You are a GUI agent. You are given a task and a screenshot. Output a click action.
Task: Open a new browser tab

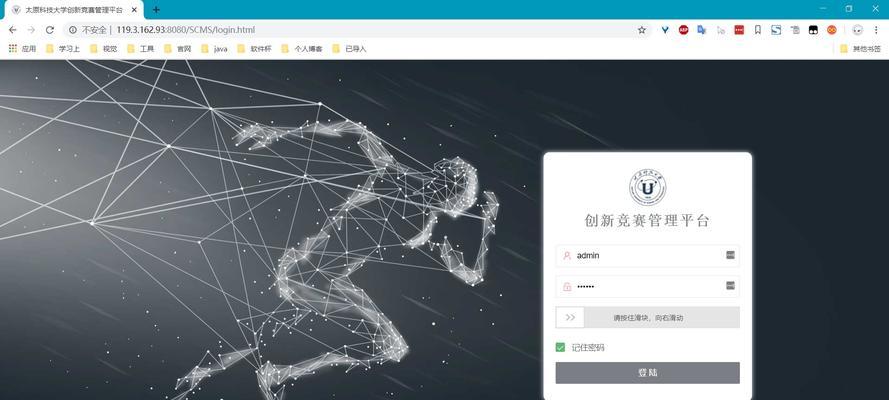(156, 10)
